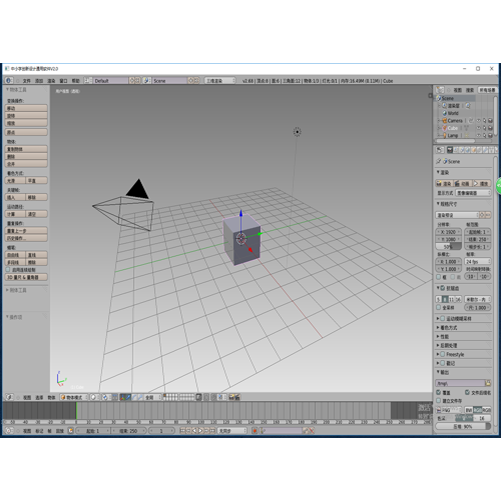Viewport: 501px width, 501px height.
Task: Click the outliner horizontal scrollbar
Action: tap(455, 141)
